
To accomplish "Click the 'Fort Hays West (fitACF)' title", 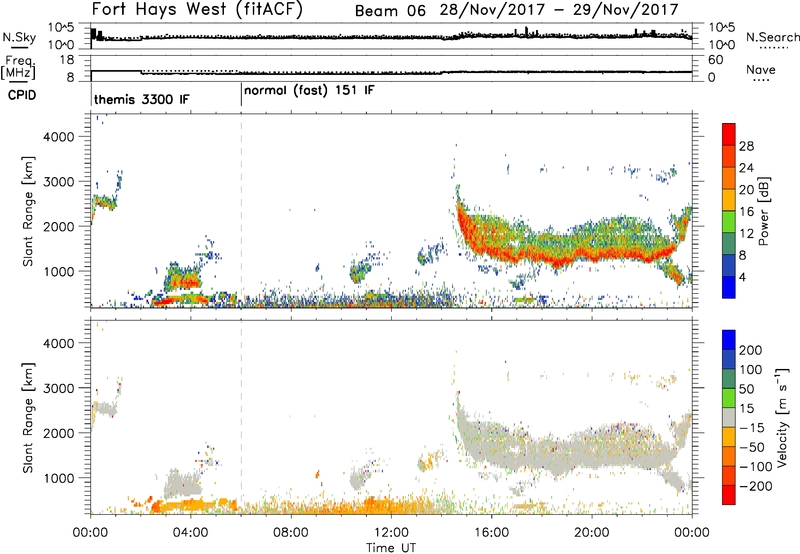I will (x=197, y=9).
